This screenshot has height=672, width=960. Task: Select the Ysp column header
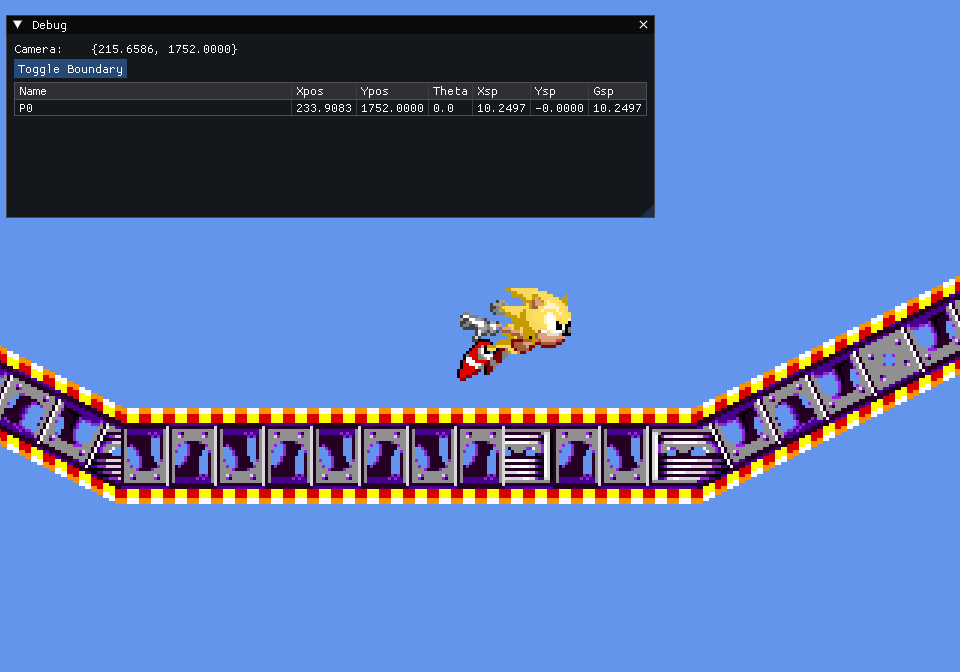coord(559,91)
